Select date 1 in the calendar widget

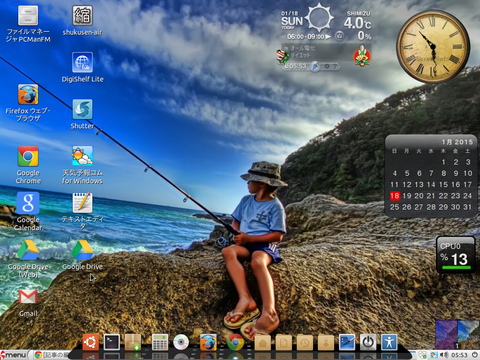444,162
